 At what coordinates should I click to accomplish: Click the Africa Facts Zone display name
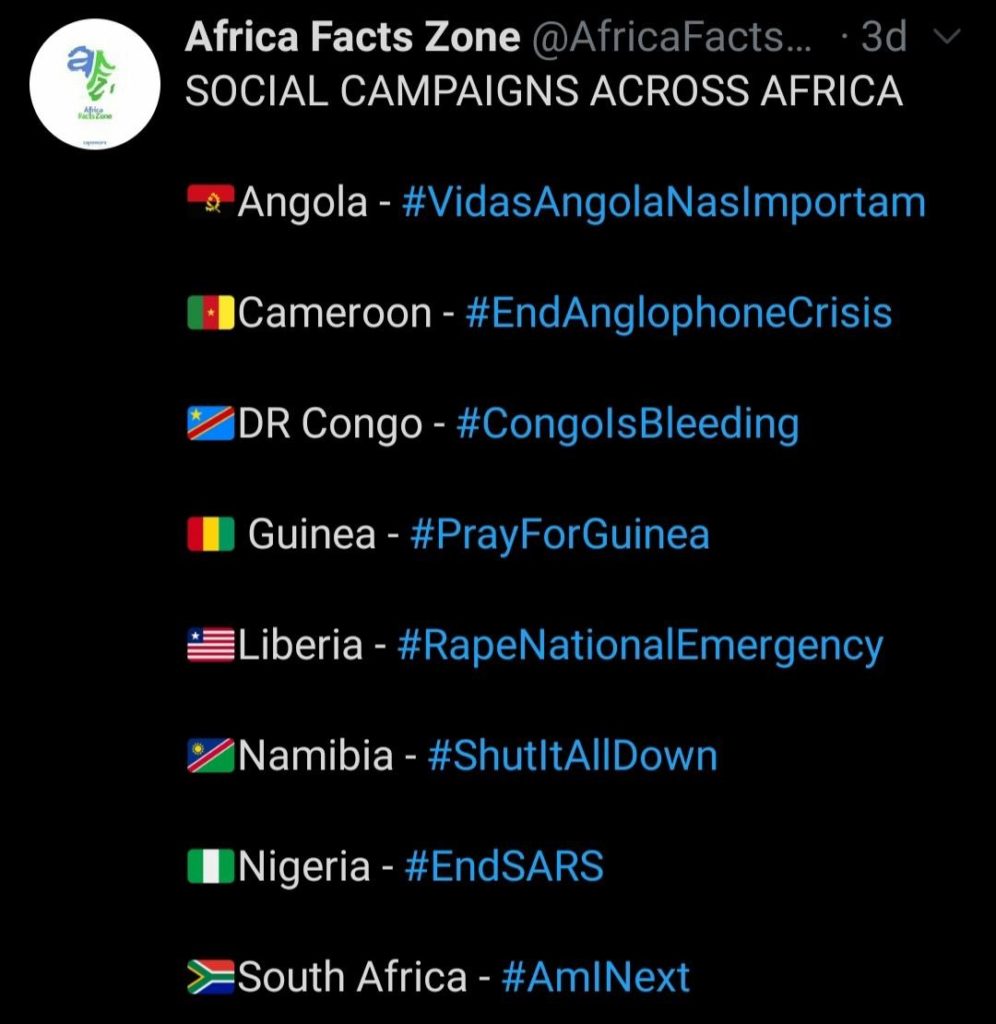coord(352,36)
